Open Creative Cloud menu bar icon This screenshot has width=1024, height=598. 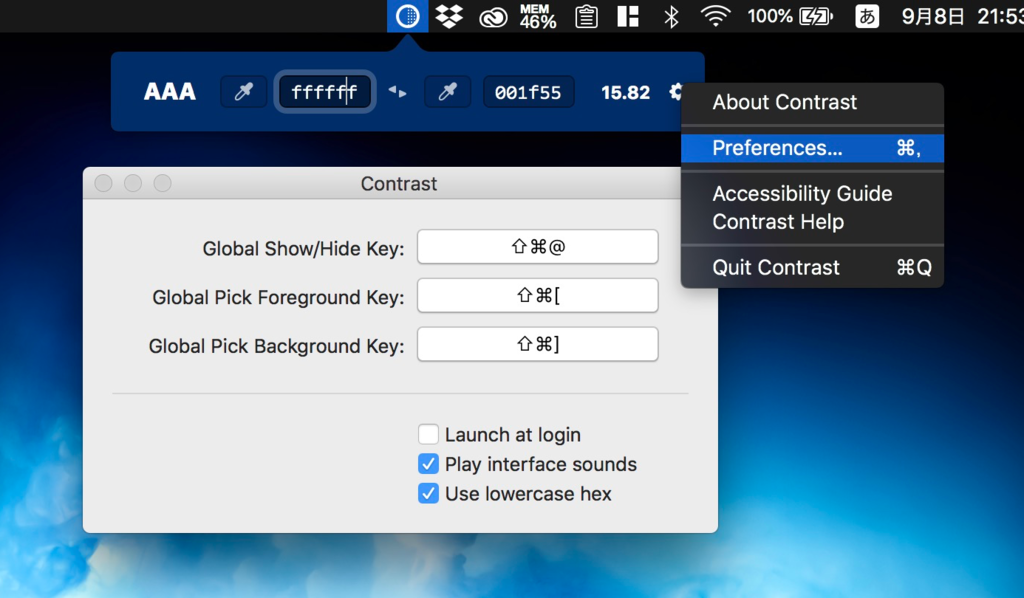pyautogui.click(x=493, y=17)
